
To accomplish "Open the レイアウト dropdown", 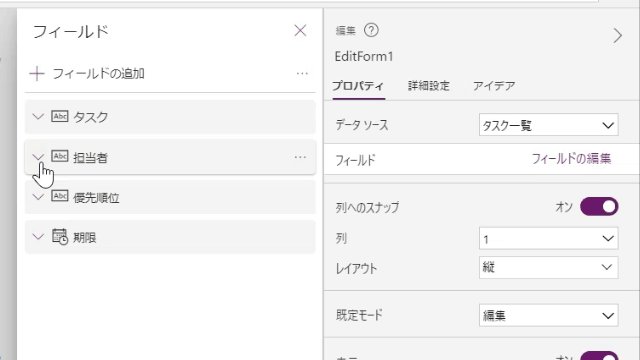I will point(549,268).
